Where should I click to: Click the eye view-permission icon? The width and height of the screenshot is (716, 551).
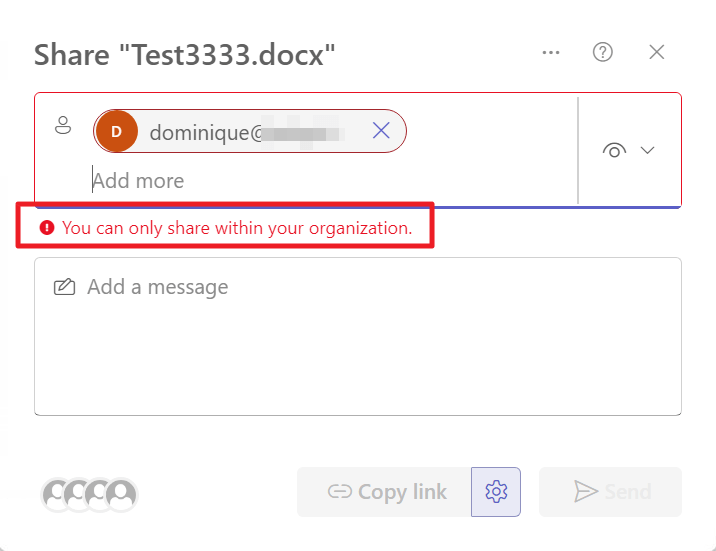pos(614,151)
